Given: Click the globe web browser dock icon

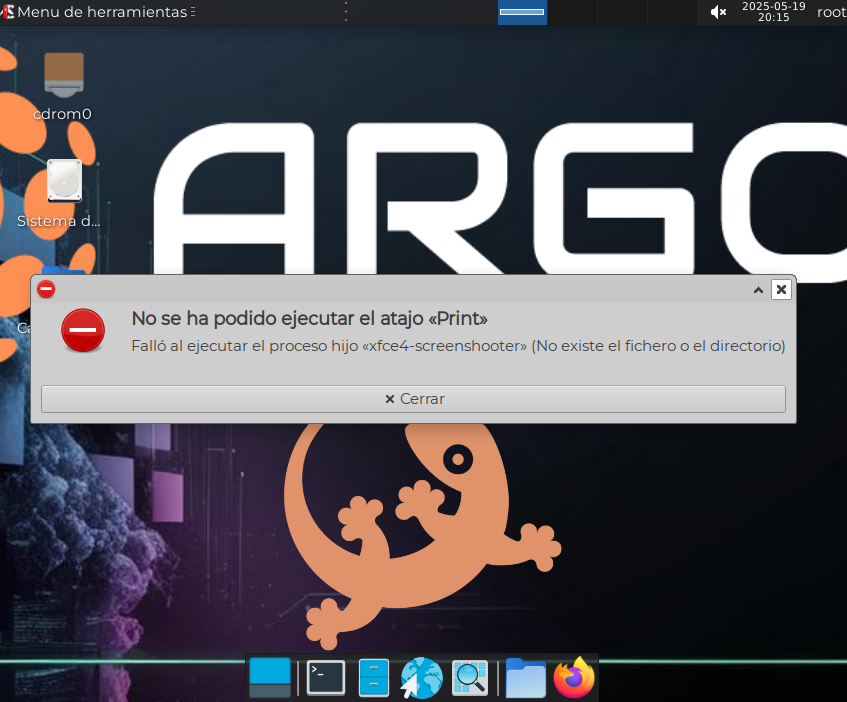Looking at the screenshot, I should [x=421, y=678].
